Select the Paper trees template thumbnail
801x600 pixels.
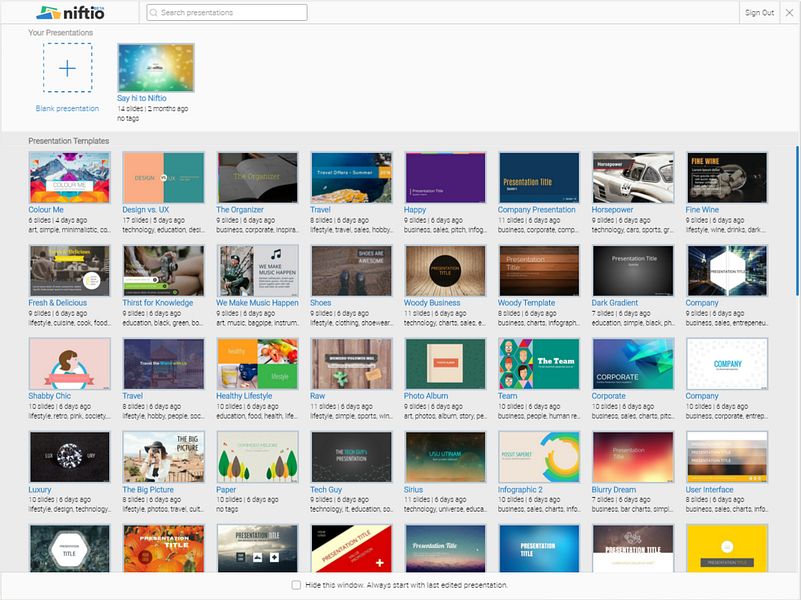(257, 457)
